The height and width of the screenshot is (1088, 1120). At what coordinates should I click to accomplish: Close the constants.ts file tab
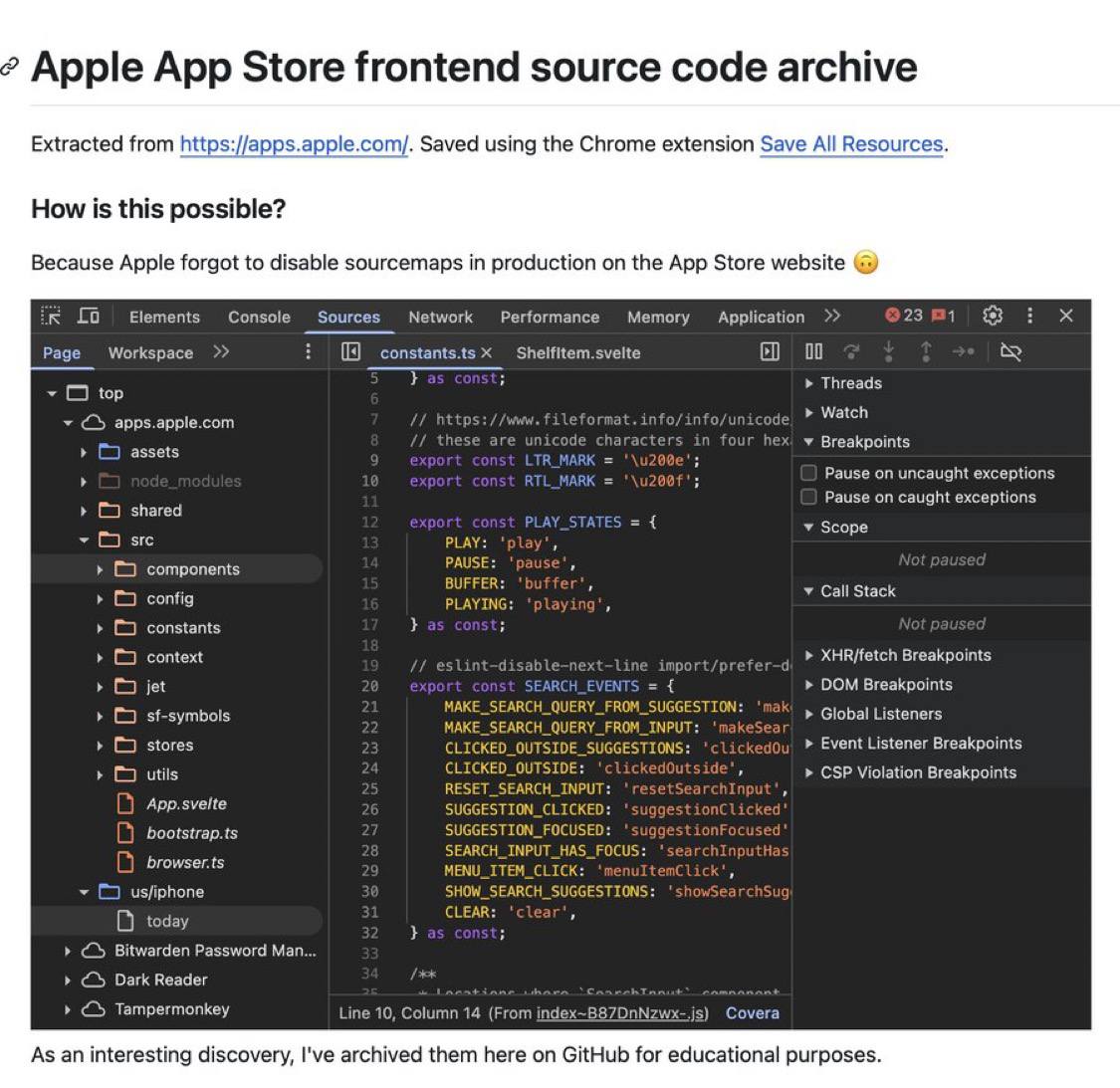pyautogui.click(x=487, y=353)
